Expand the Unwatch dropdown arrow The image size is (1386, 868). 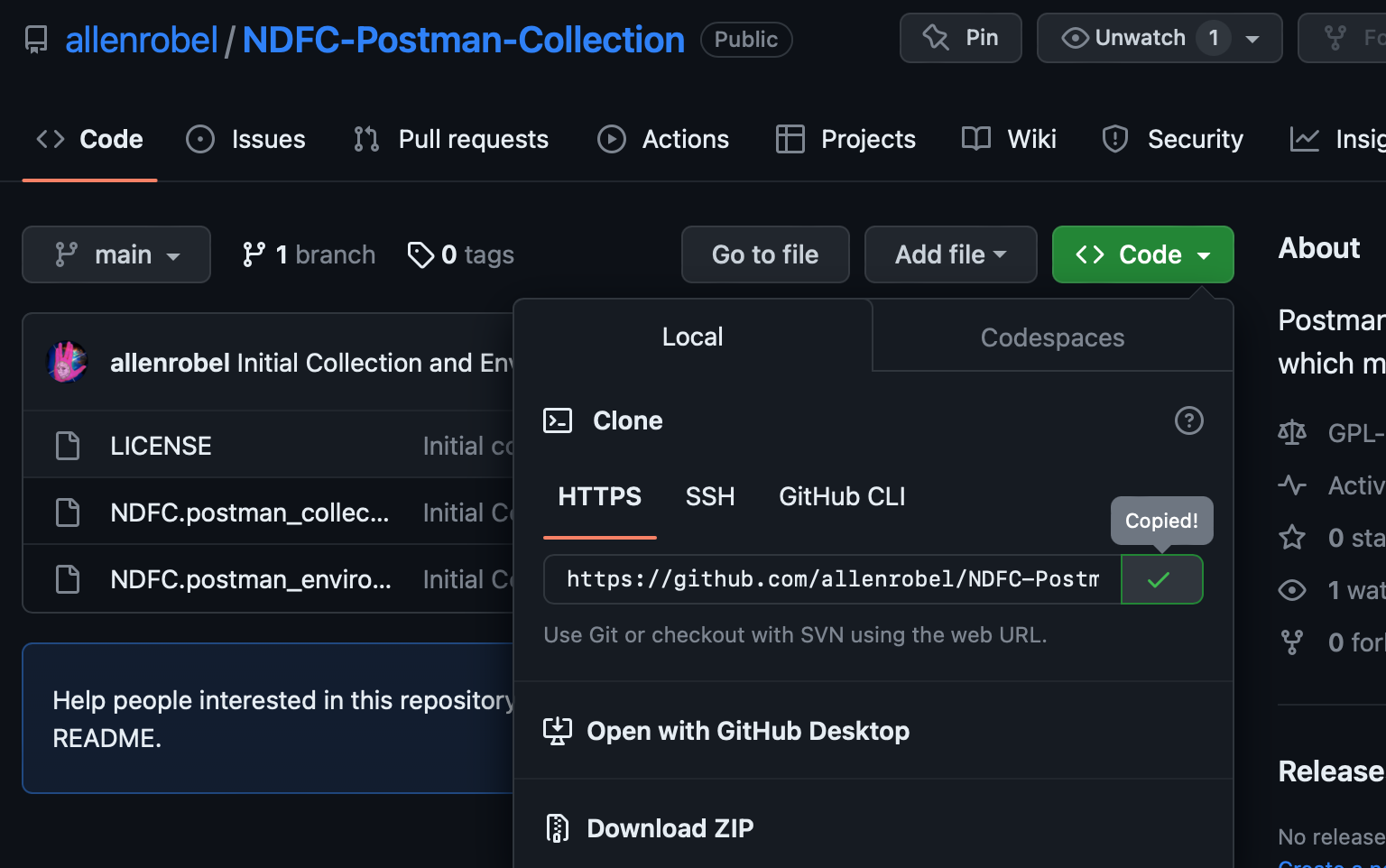[1252, 39]
